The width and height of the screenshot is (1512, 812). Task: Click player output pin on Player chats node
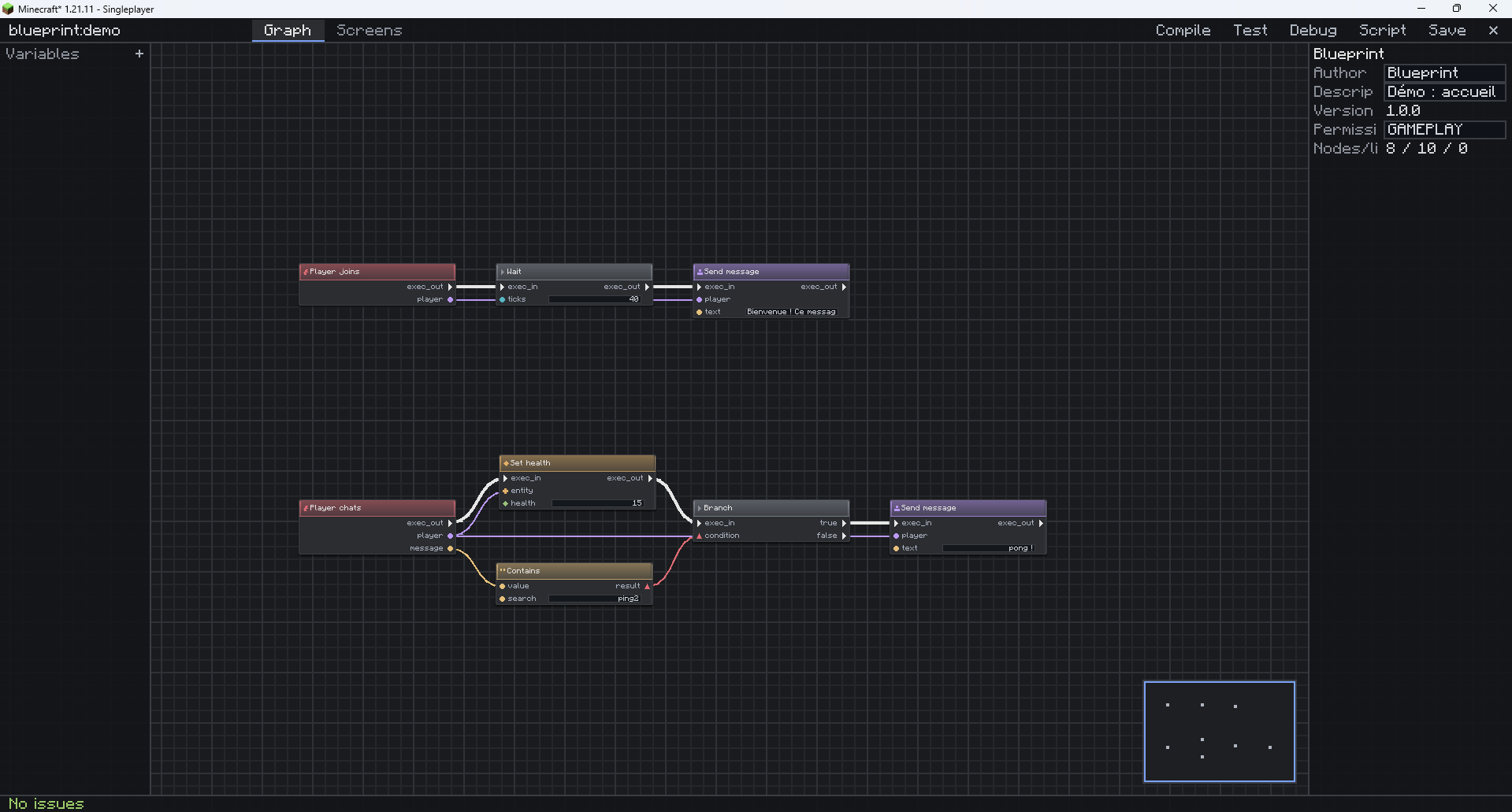tap(450, 536)
